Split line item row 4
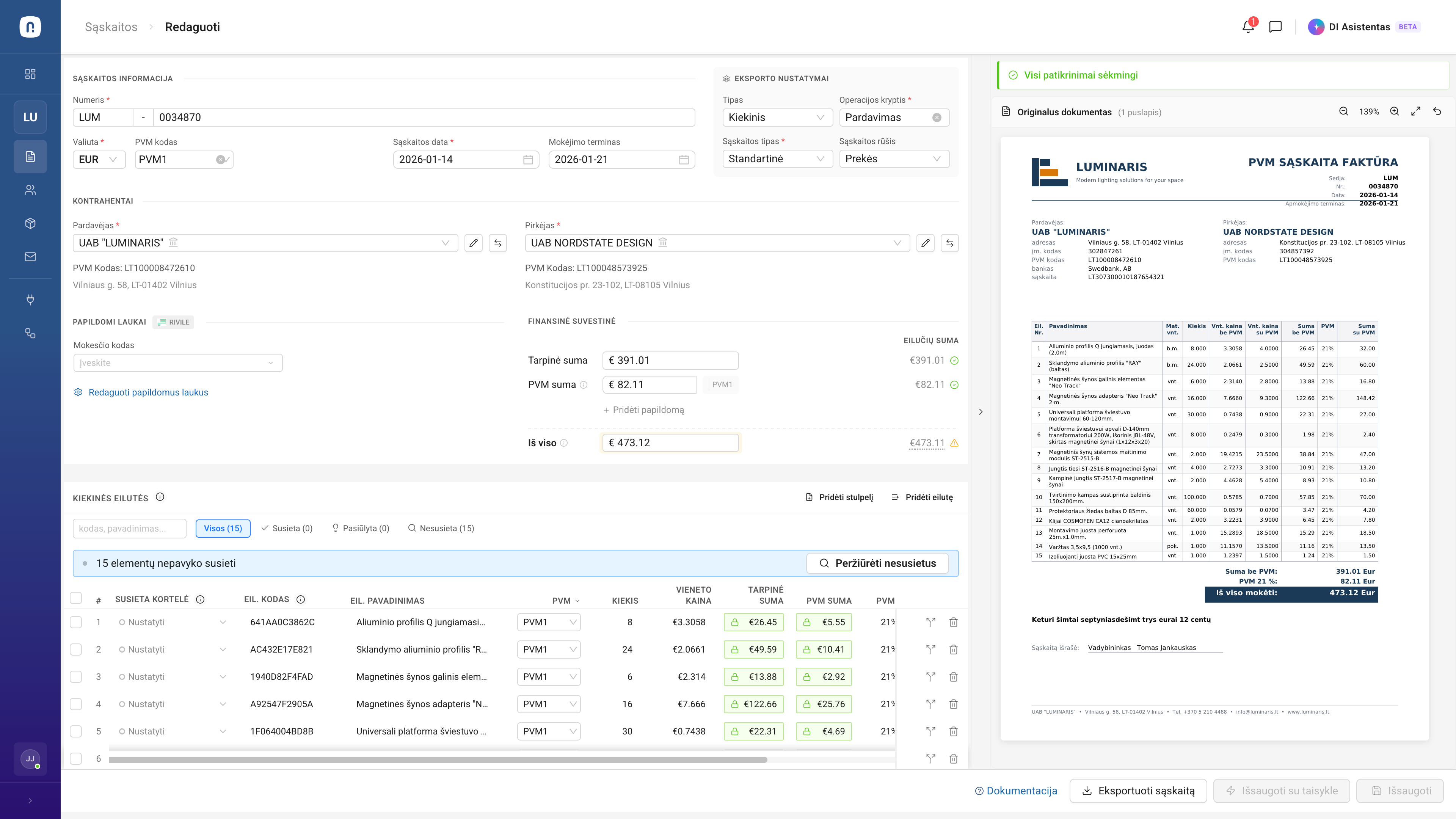This screenshot has width=1456, height=819. coord(930,704)
